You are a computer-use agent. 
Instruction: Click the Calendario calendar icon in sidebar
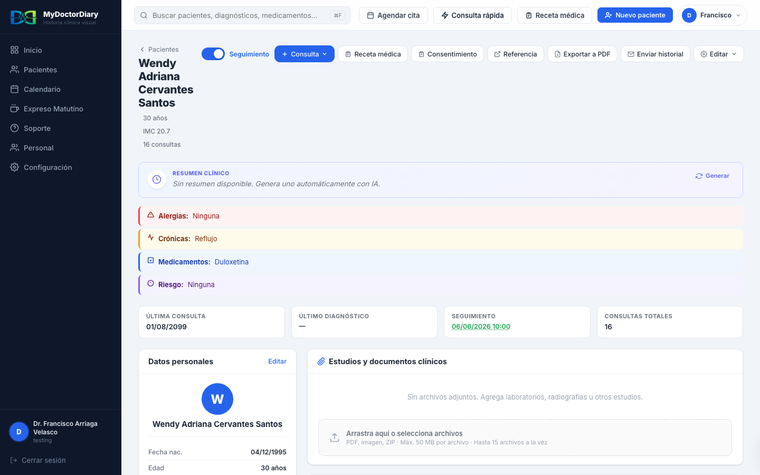click(15, 89)
